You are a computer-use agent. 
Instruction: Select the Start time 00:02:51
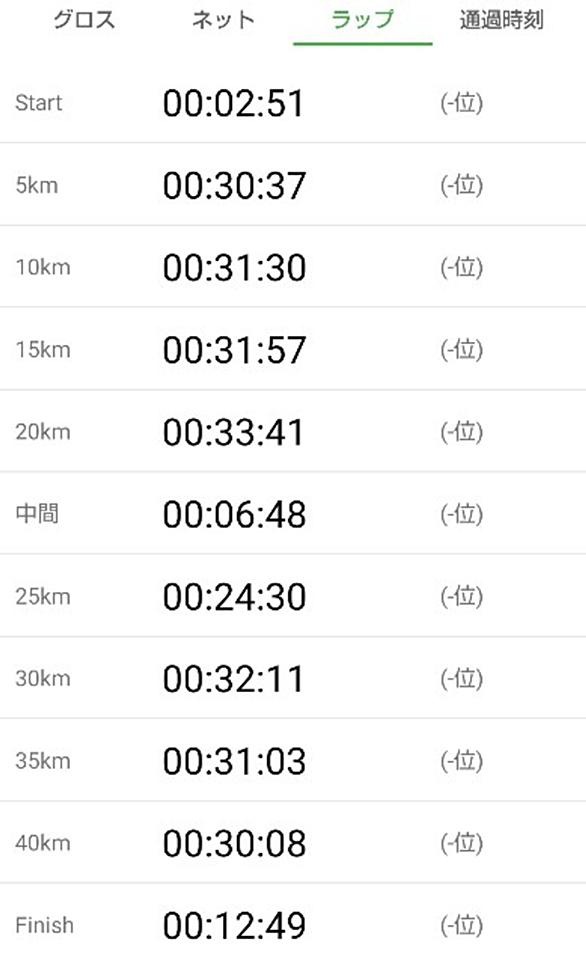coord(233,103)
